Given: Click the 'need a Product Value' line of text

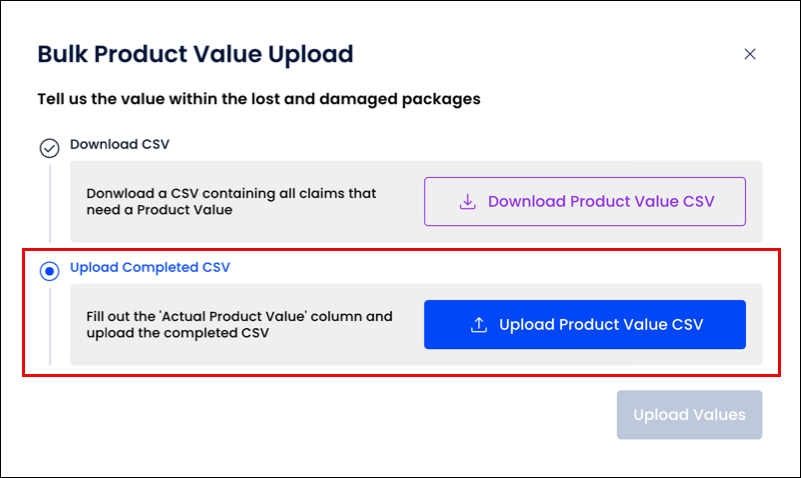Looking at the screenshot, I should tap(159, 210).
